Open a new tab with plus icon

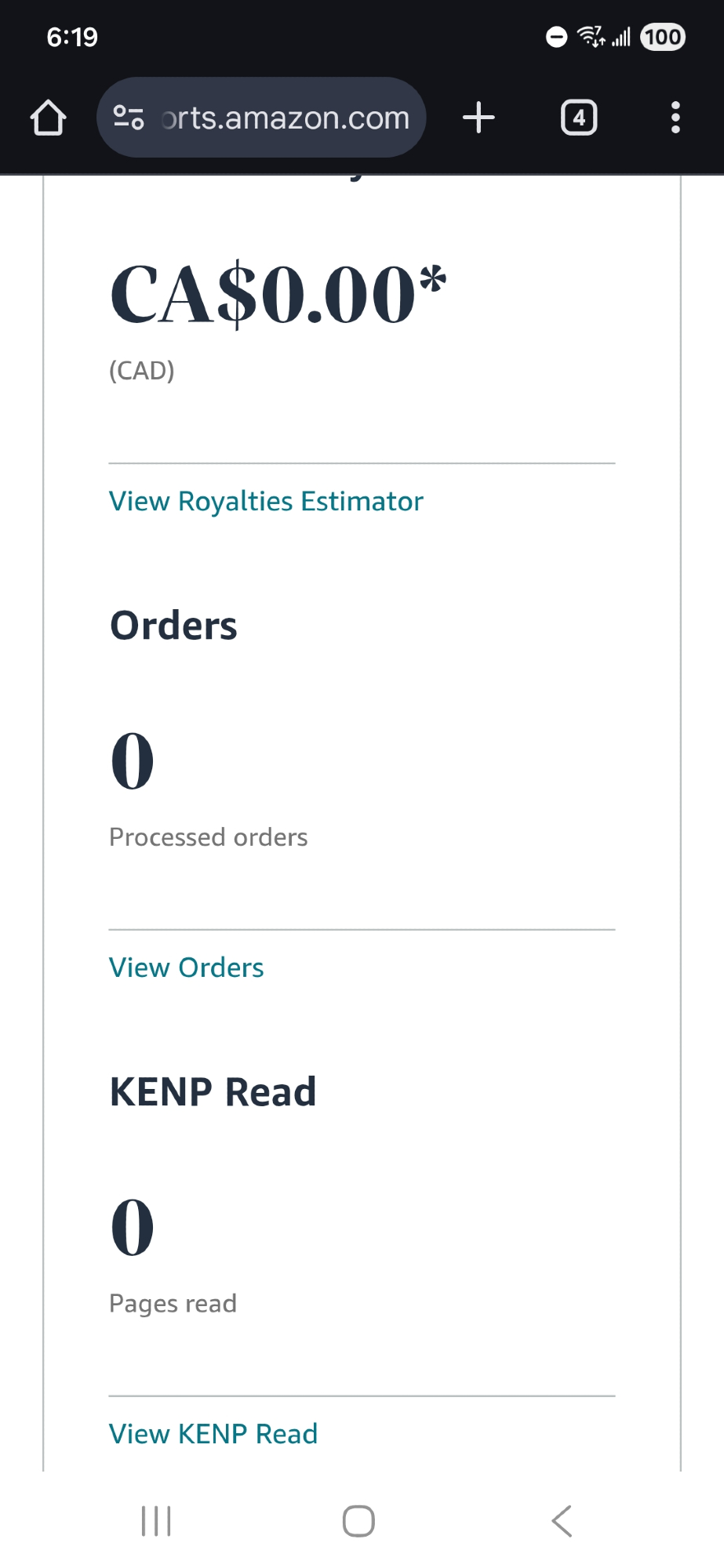click(478, 118)
